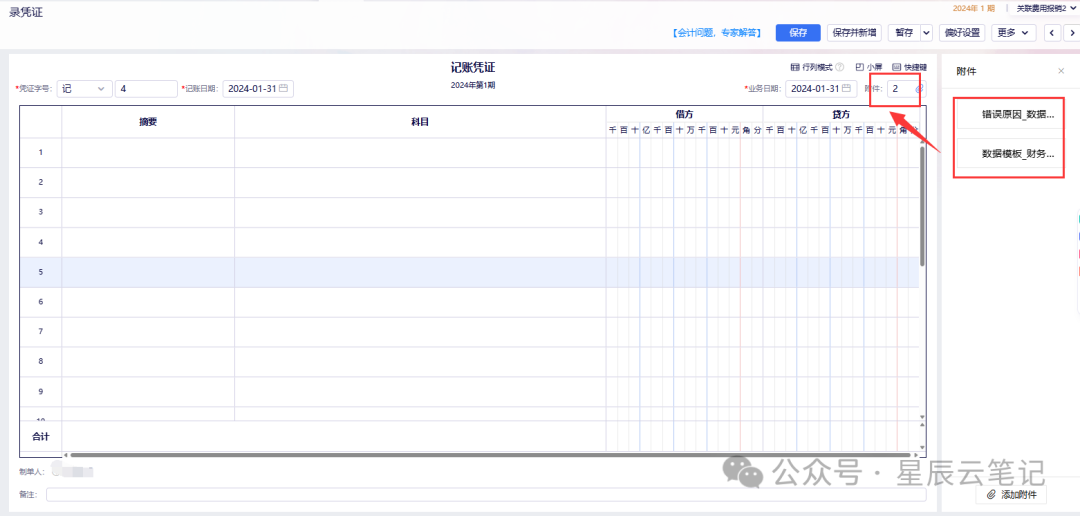The width and height of the screenshot is (1080, 516).
Task: Click the 摘要 column header
Action: pyautogui.click(x=148, y=122)
